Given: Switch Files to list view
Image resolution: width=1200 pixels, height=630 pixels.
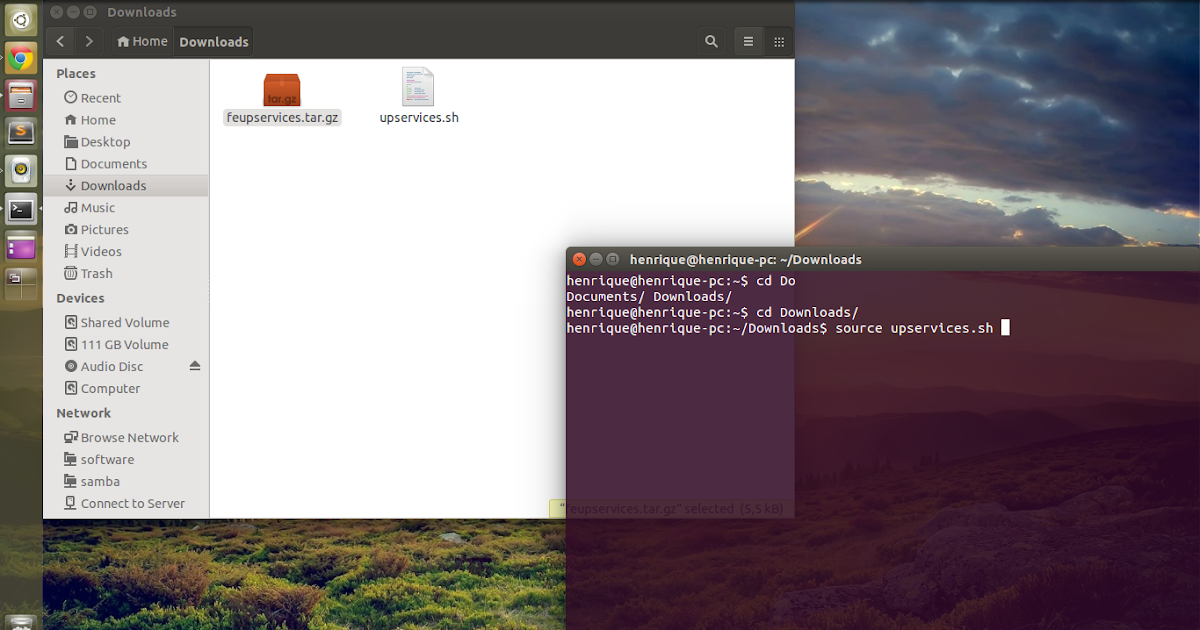Looking at the screenshot, I should [x=747, y=41].
